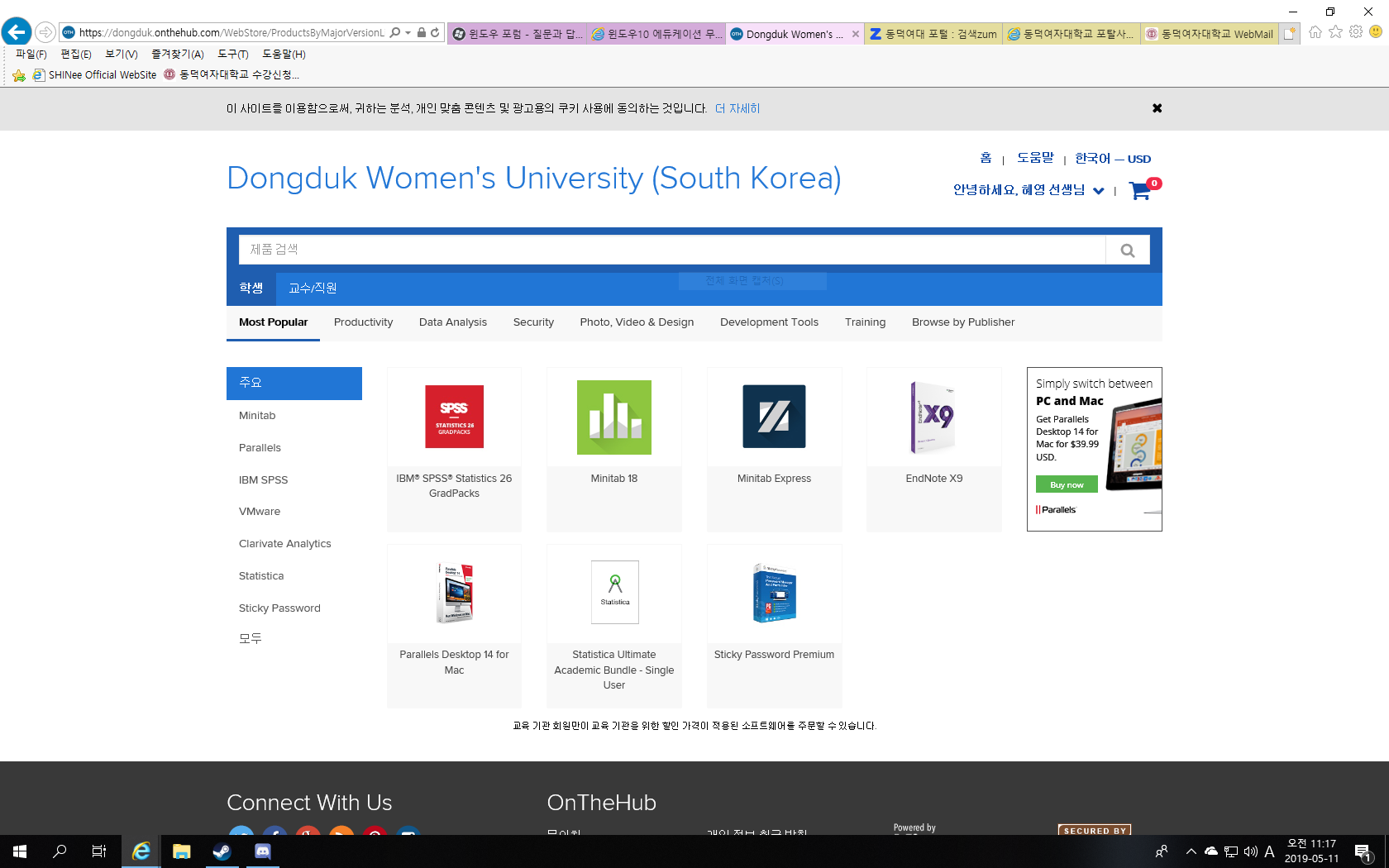Dismiss the cookie notice with X
Image resolution: width=1389 pixels, height=868 pixels.
(x=1157, y=108)
